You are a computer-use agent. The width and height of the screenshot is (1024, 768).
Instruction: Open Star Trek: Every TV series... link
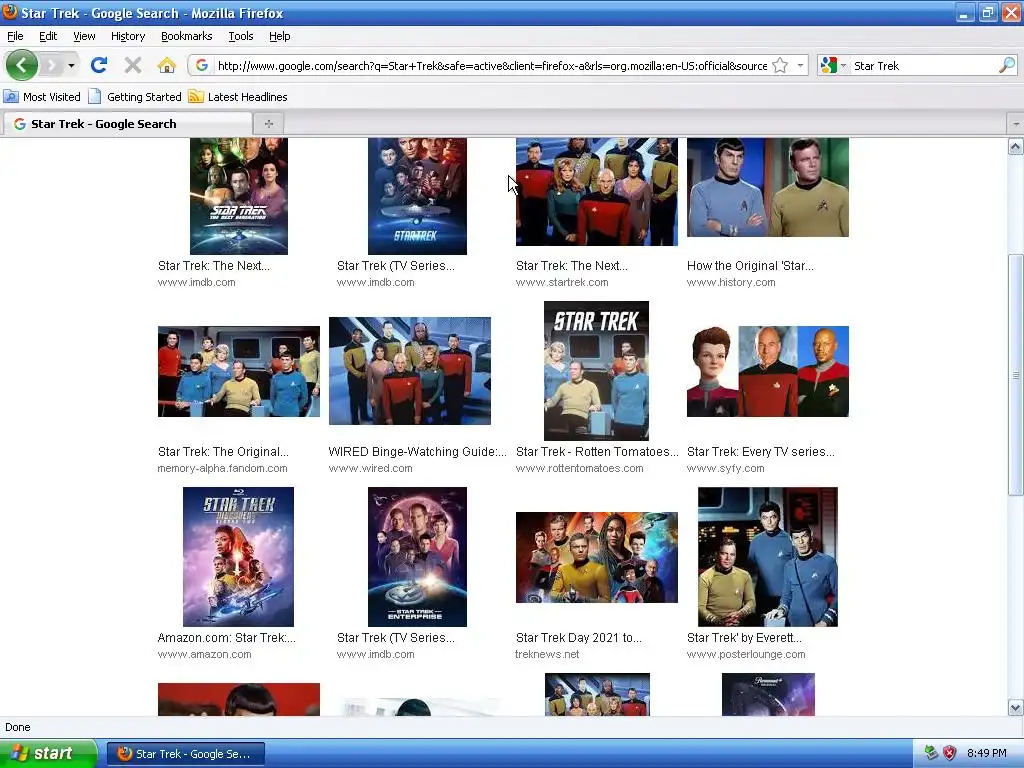click(760, 452)
